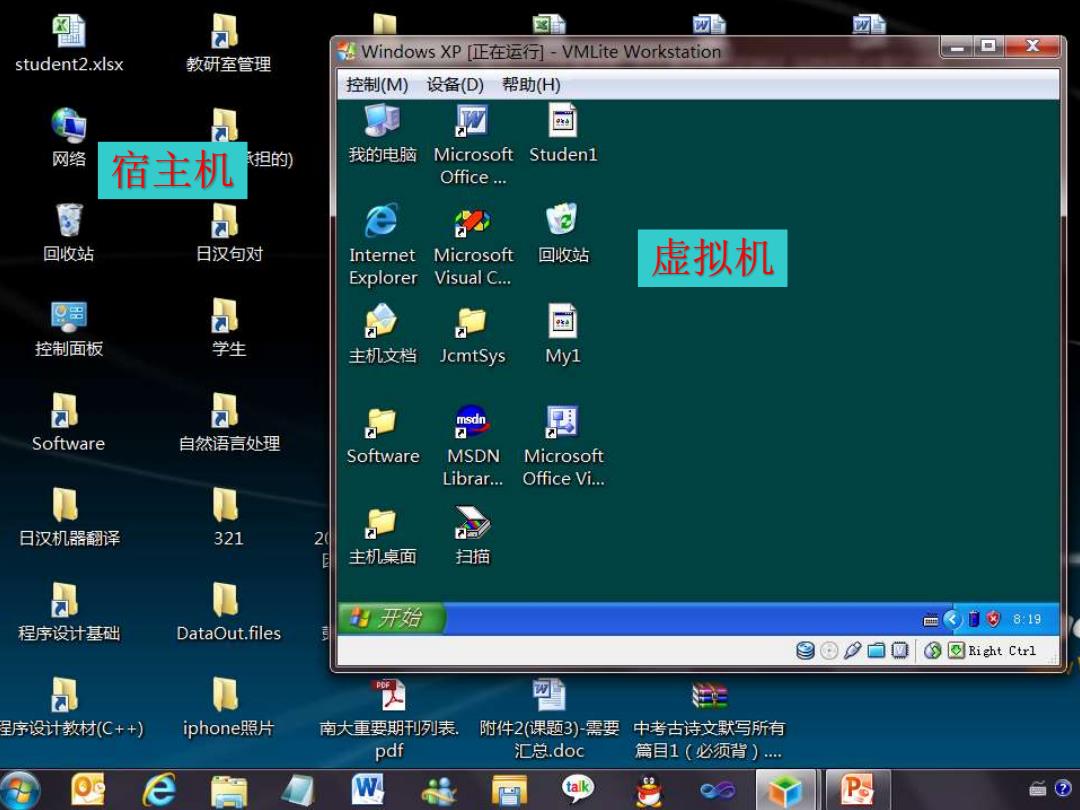Select the 程序设计基础 folder shortcut
The width and height of the screenshot is (1080, 810).
point(69,613)
